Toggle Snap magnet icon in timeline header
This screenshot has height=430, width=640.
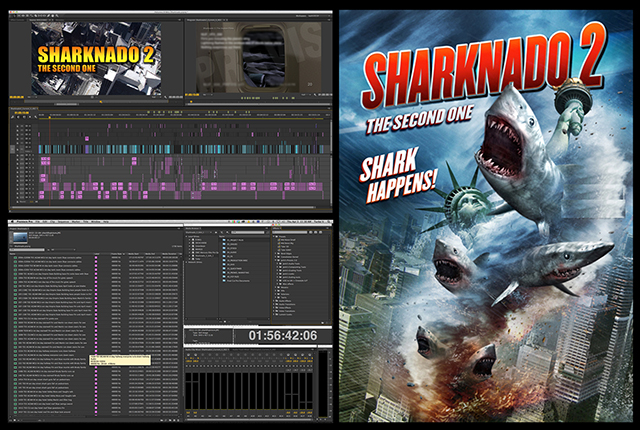coord(18,117)
